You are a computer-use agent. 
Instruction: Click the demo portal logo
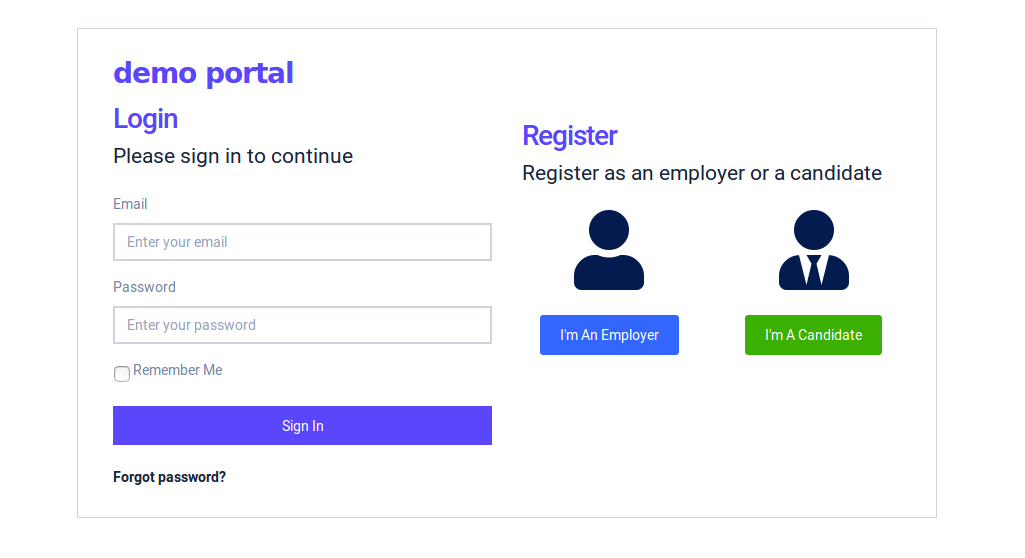pos(203,73)
